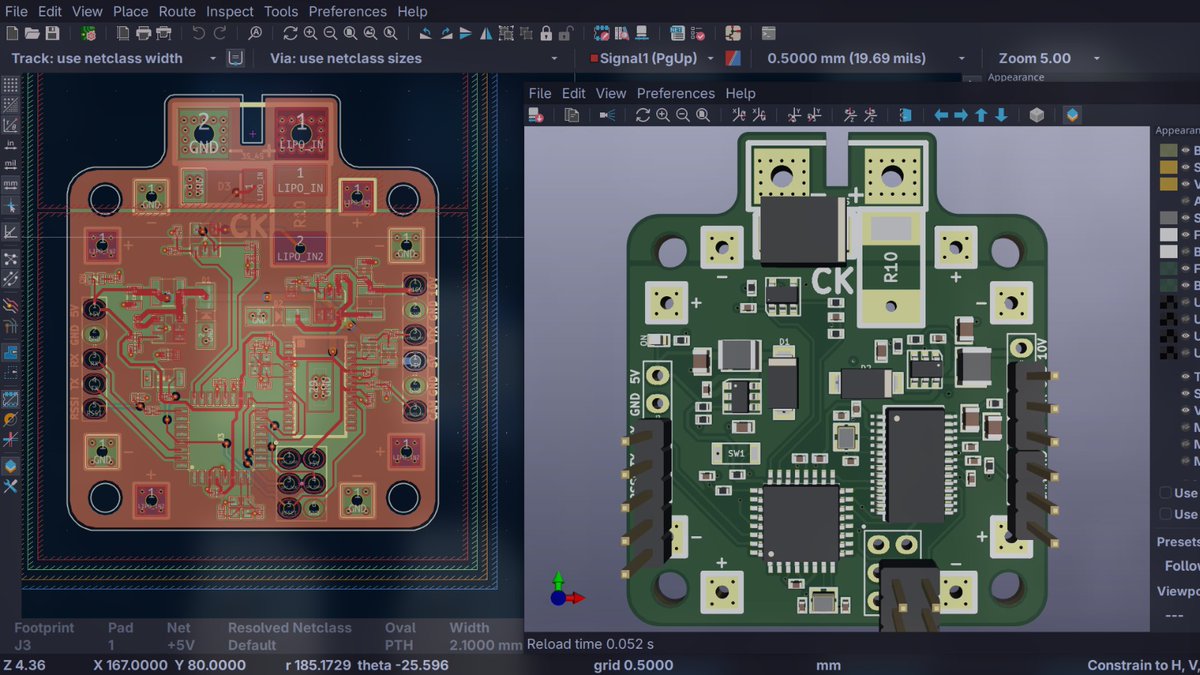1200x675 pixels.
Task: Rotate selection clockwise in PCB toolbar
Action: pyautogui.click(x=446, y=33)
